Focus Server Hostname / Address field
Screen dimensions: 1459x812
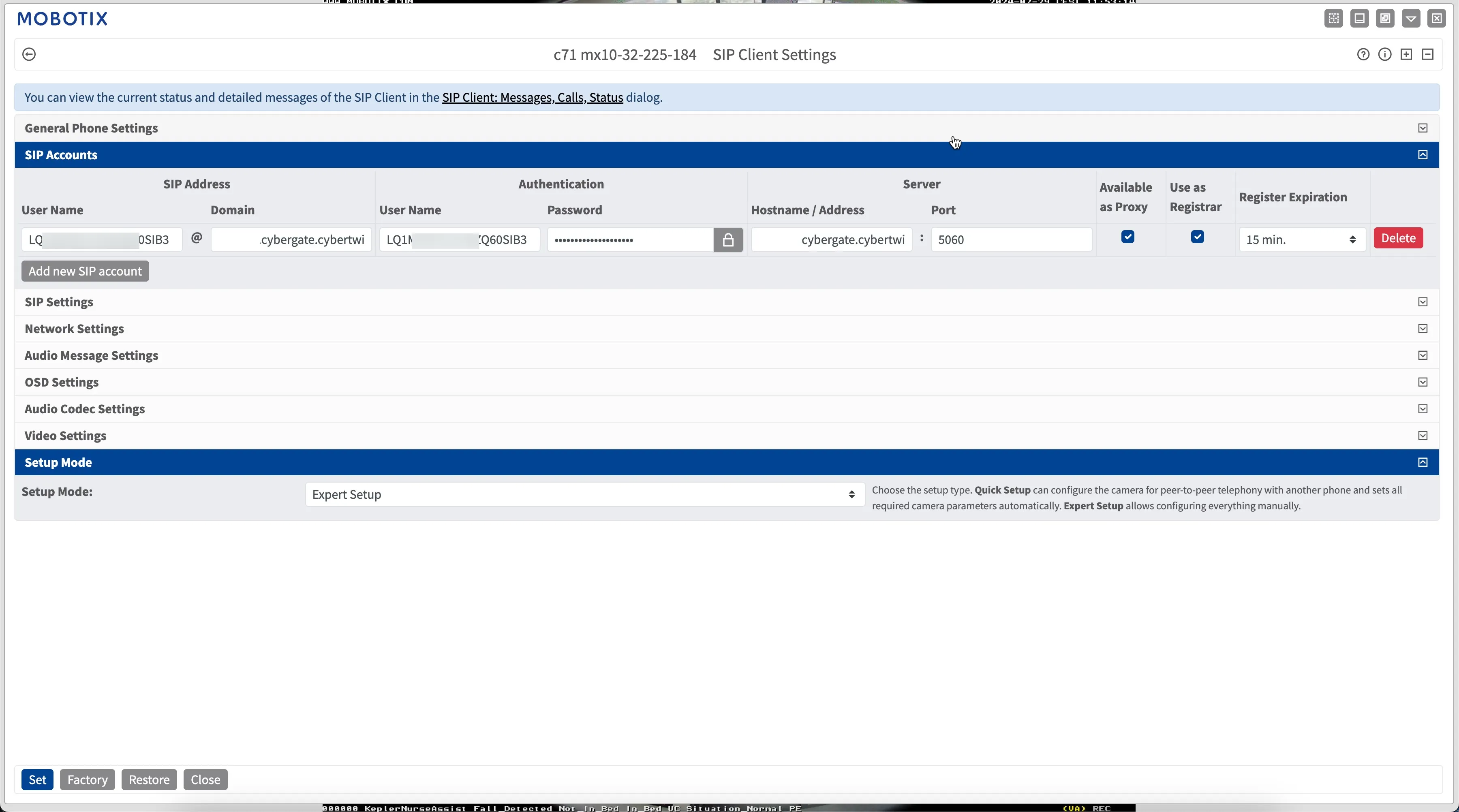[832, 239]
